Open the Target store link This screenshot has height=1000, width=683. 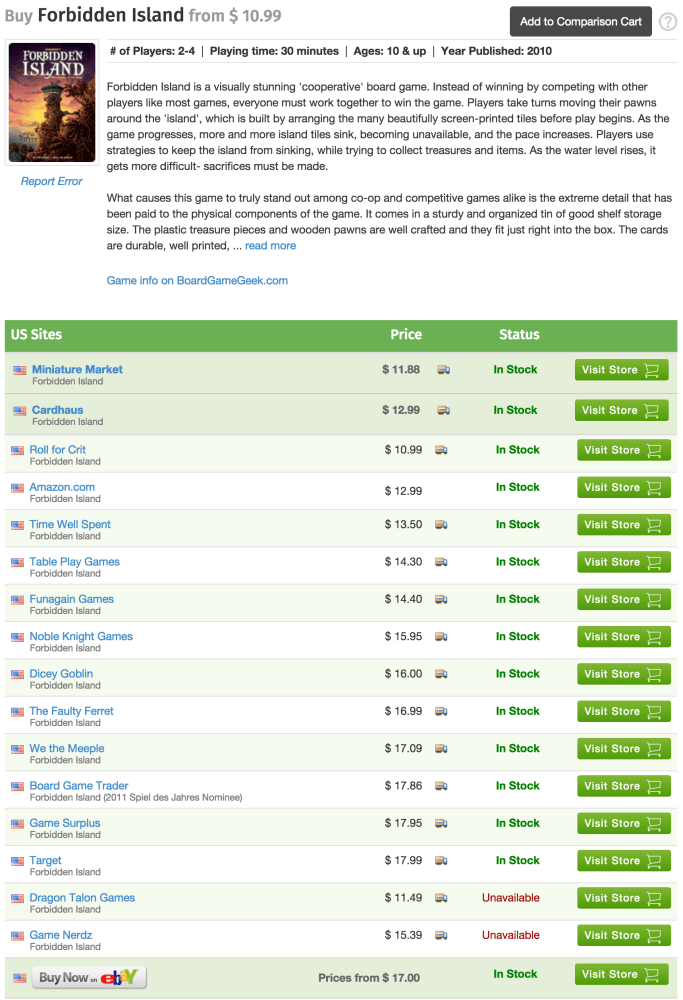(x=45, y=860)
